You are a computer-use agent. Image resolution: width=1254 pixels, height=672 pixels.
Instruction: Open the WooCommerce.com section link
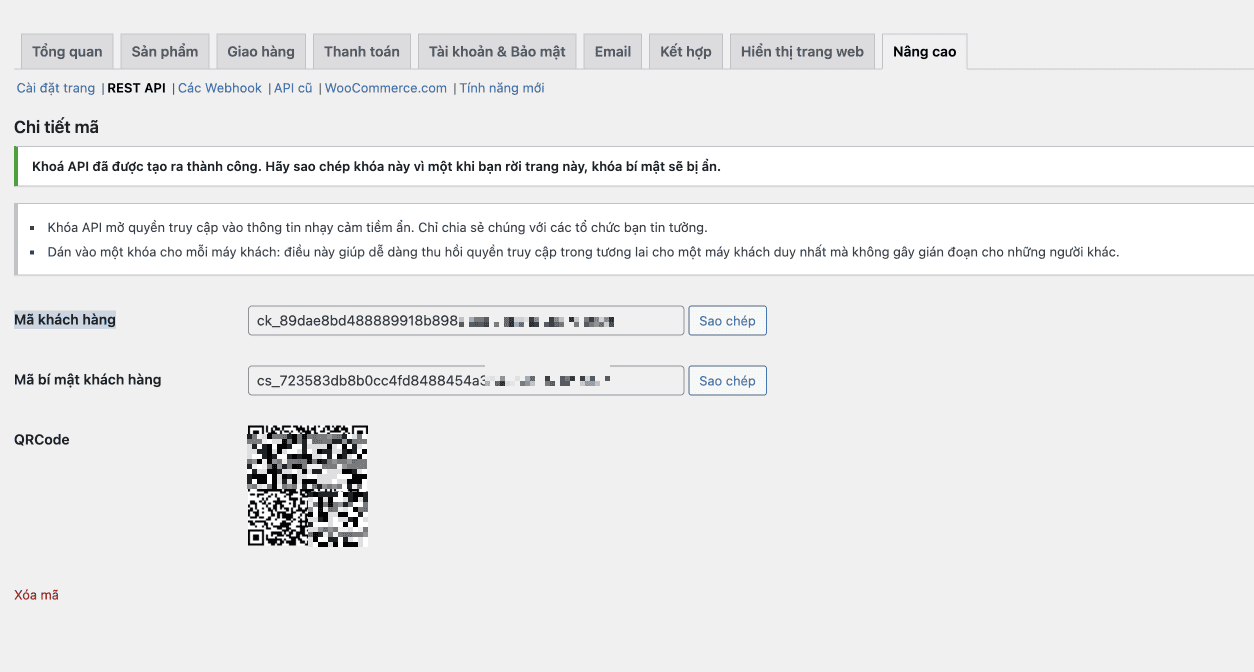pos(386,88)
